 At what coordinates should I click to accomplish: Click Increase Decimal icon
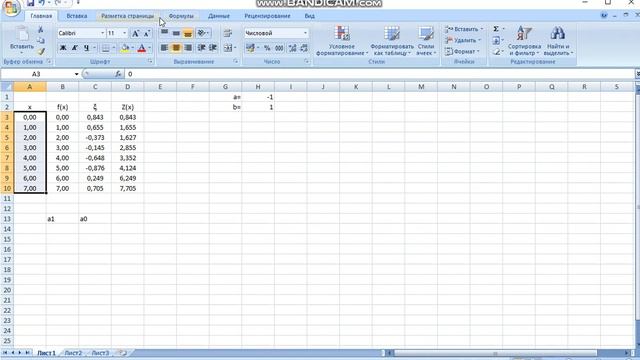[x=292, y=48]
